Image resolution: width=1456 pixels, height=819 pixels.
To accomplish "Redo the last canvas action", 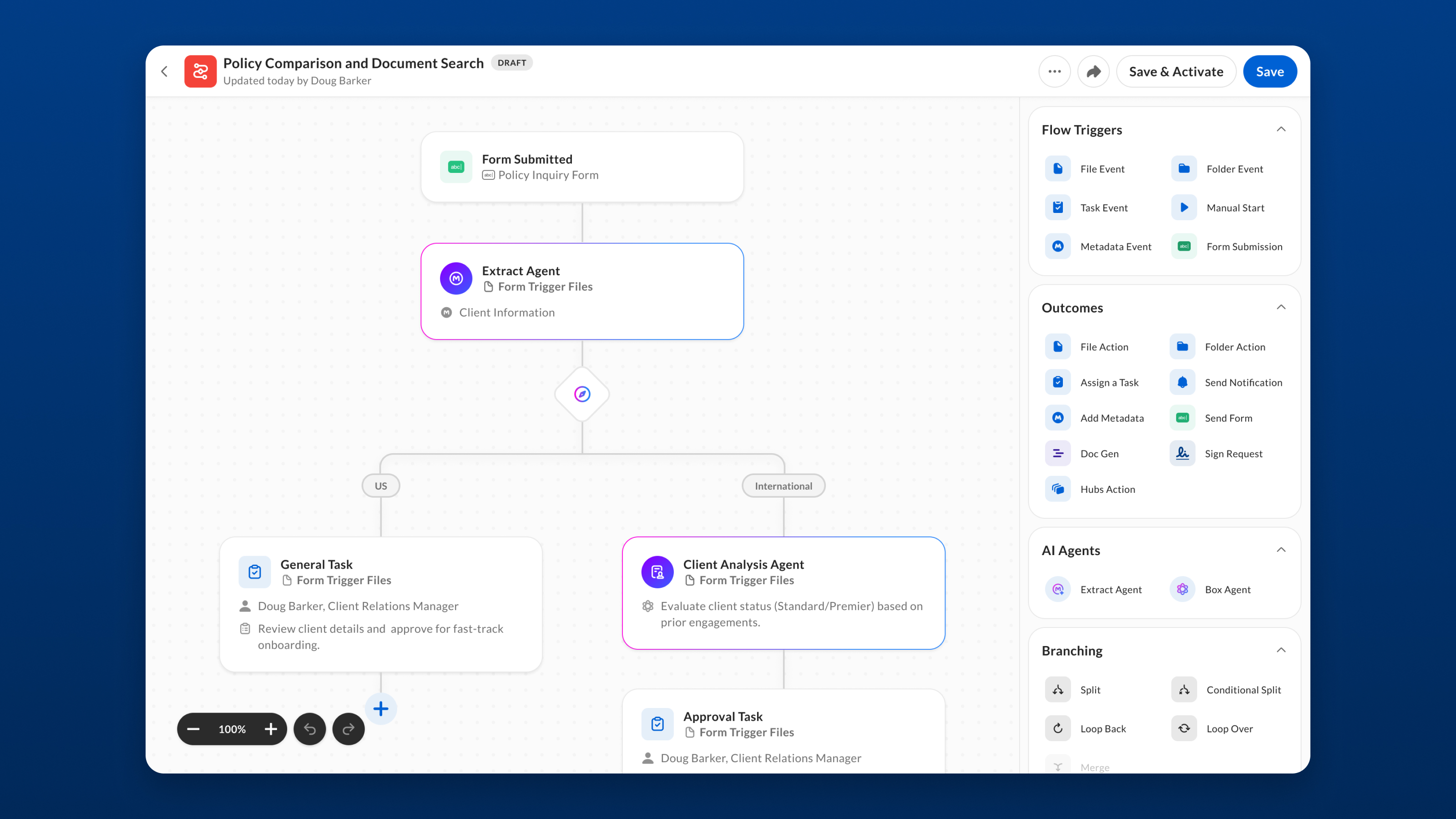I will pyautogui.click(x=349, y=729).
